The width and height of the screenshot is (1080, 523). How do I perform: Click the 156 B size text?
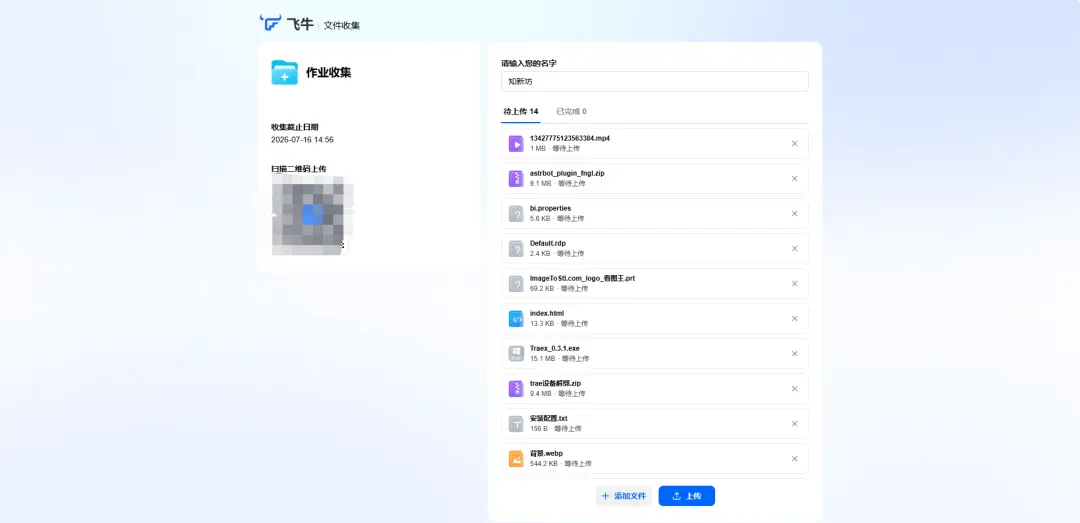[x=539, y=429]
